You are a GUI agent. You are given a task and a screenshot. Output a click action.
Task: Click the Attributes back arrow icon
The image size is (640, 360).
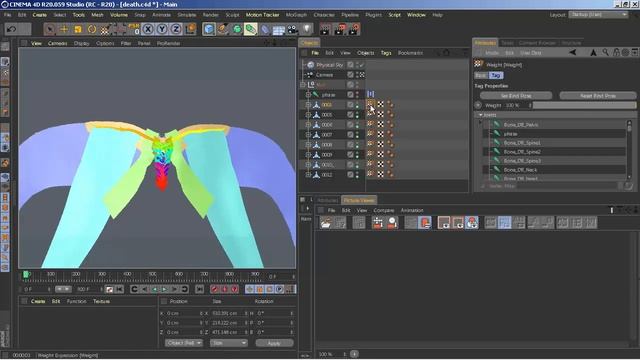pyautogui.click(x=573, y=52)
